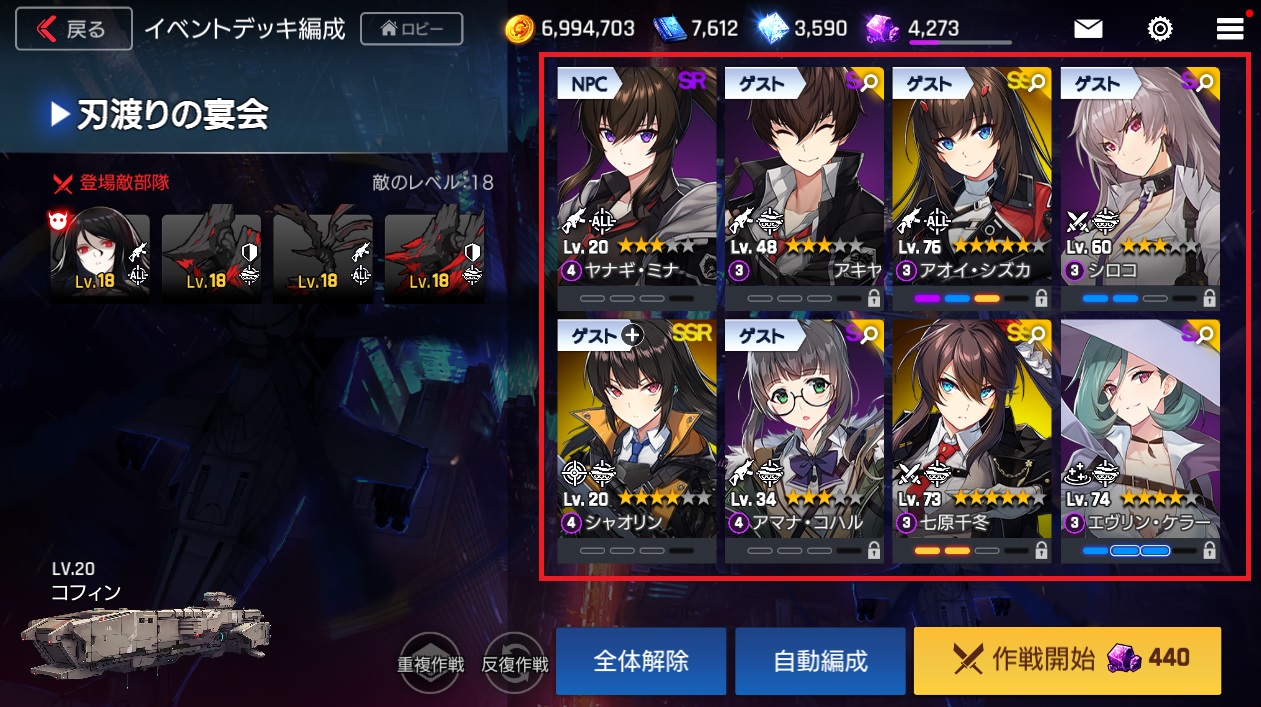Start battle with 作戦開始 button

[1067, 660]
